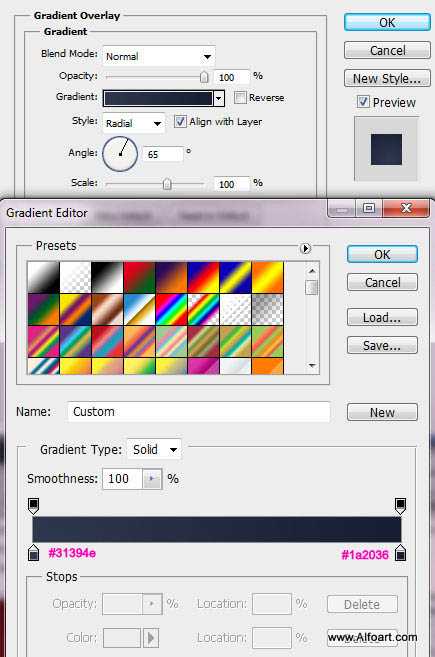Click the presets scrollbar down arrow
The image size is (435, 657).
coord(312,365)
